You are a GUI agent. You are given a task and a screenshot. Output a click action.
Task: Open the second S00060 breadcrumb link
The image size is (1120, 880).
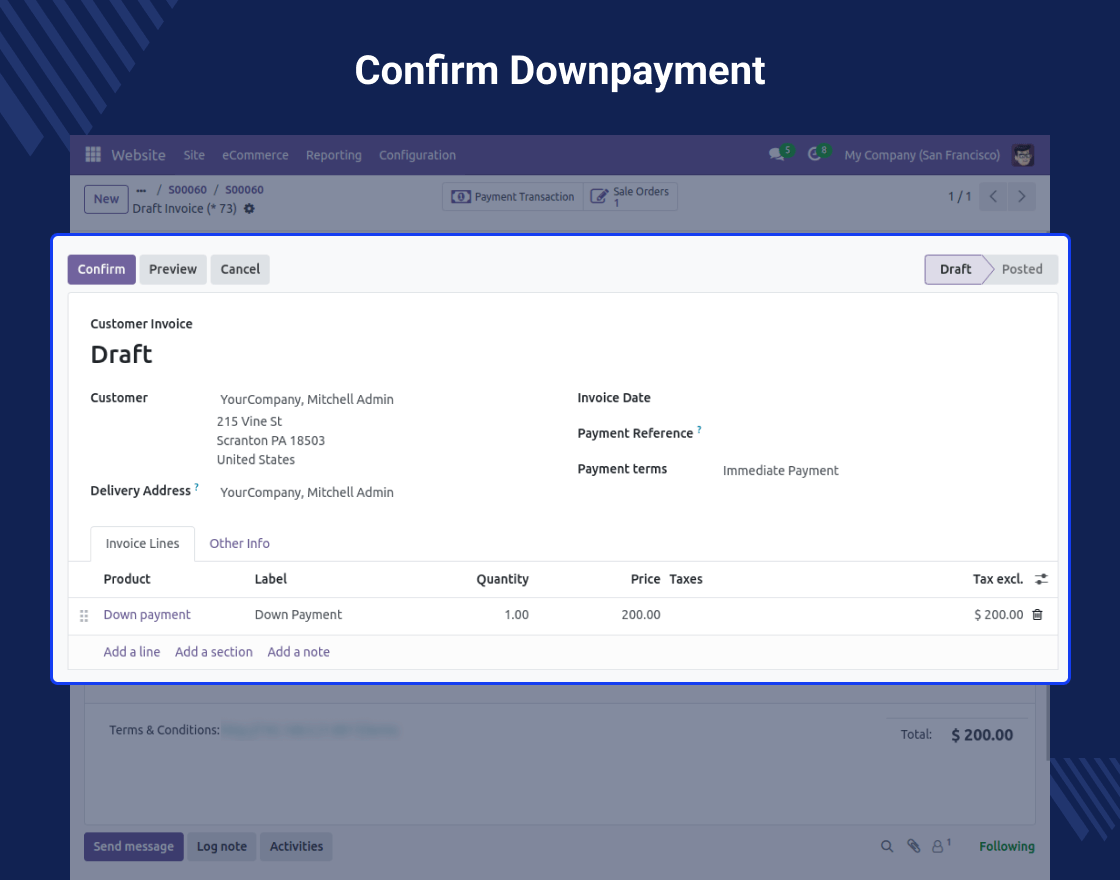[x=244, y=190]
